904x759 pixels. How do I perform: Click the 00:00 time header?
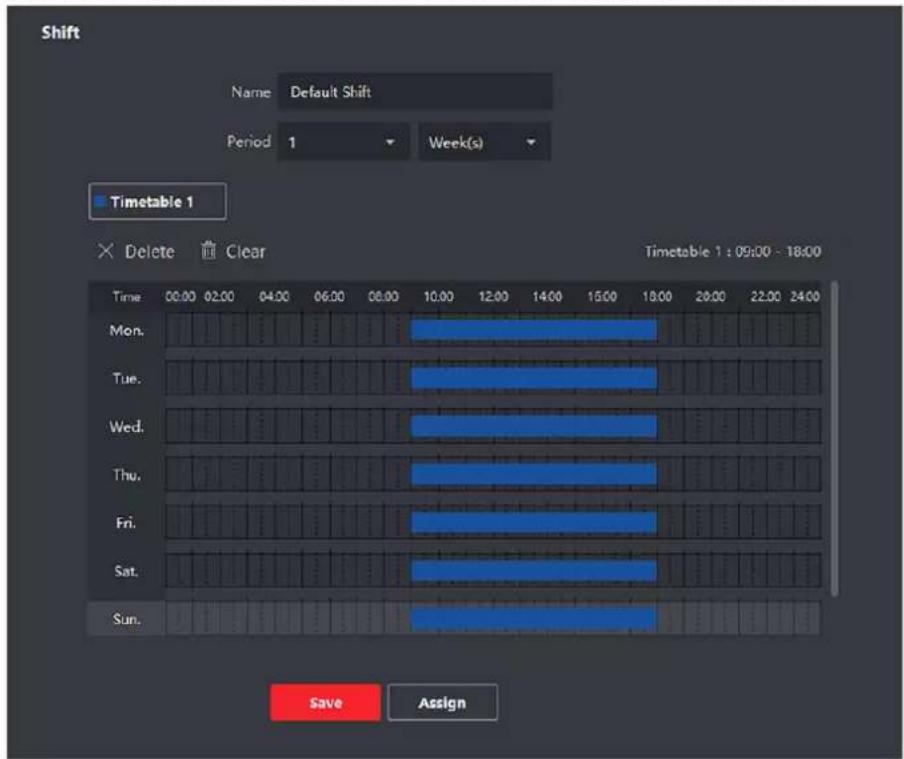point(180,296)
